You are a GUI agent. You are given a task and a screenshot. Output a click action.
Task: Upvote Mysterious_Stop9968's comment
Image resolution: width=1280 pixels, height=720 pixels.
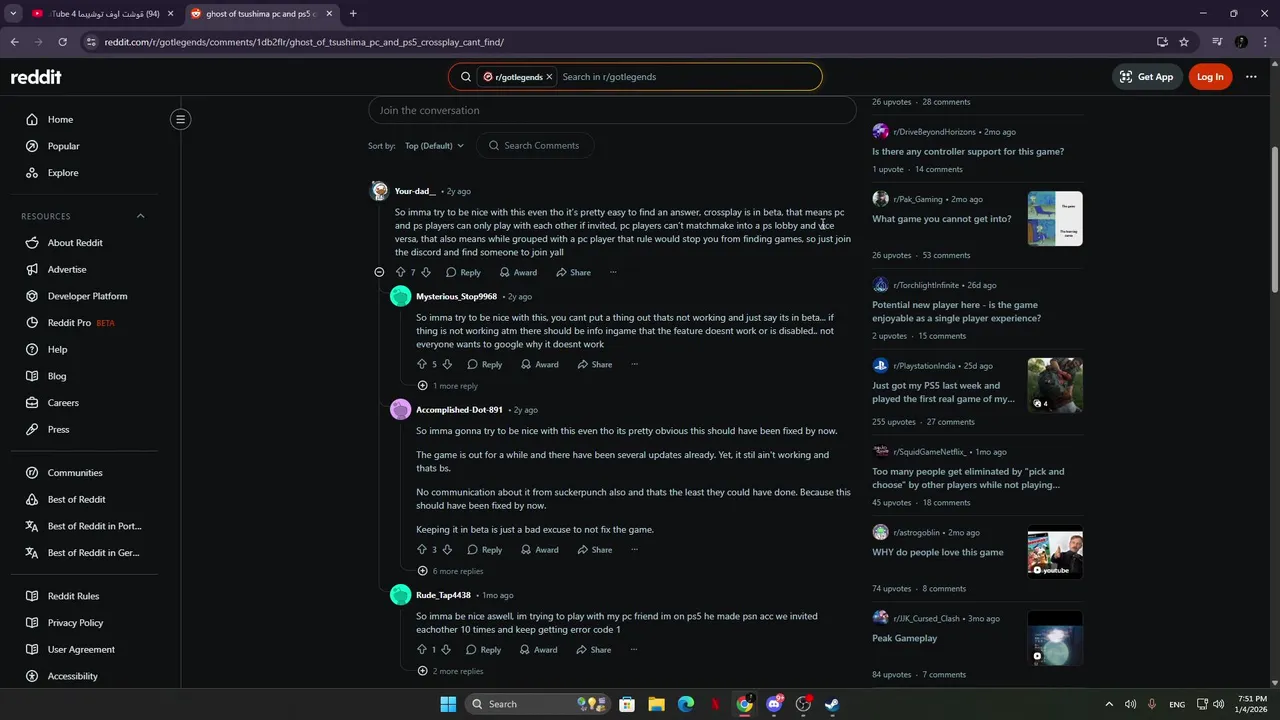[421, 364]
